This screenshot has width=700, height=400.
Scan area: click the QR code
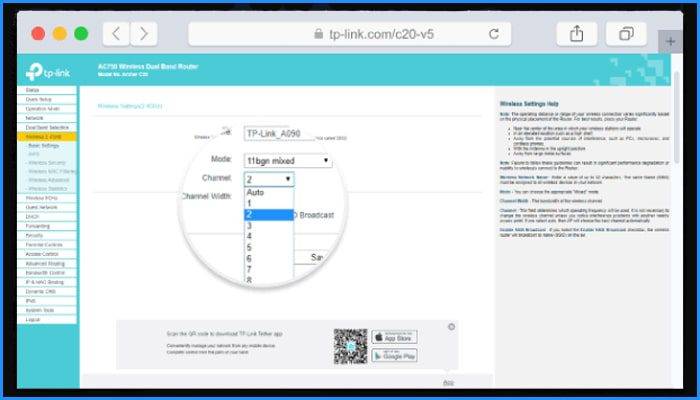(349, 345)
